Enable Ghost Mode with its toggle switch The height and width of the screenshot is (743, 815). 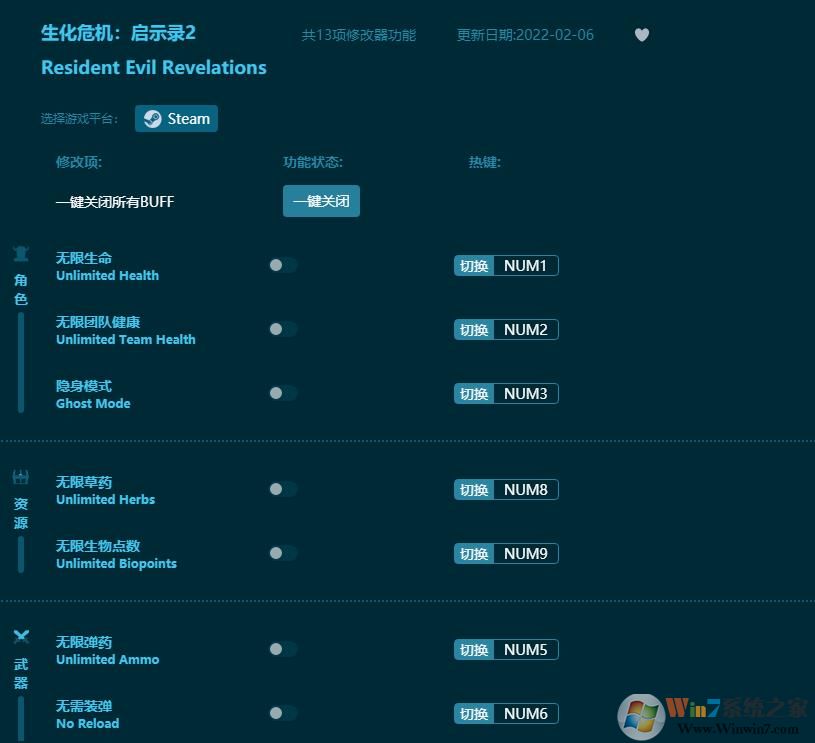[283, 393]
